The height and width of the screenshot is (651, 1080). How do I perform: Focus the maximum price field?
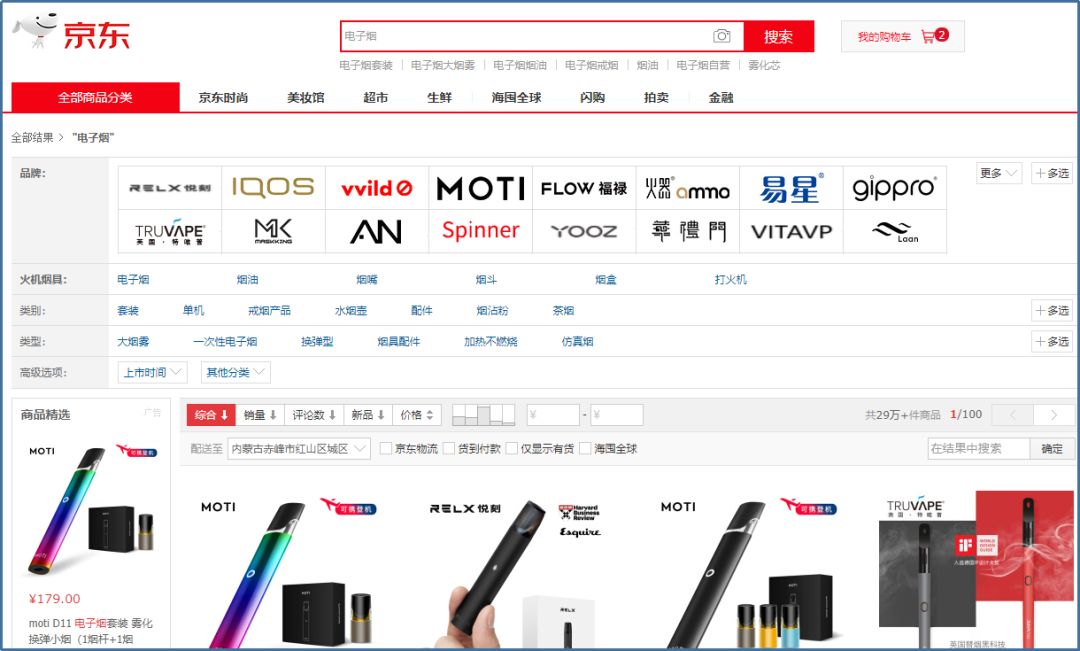click(x=616, y=415)
